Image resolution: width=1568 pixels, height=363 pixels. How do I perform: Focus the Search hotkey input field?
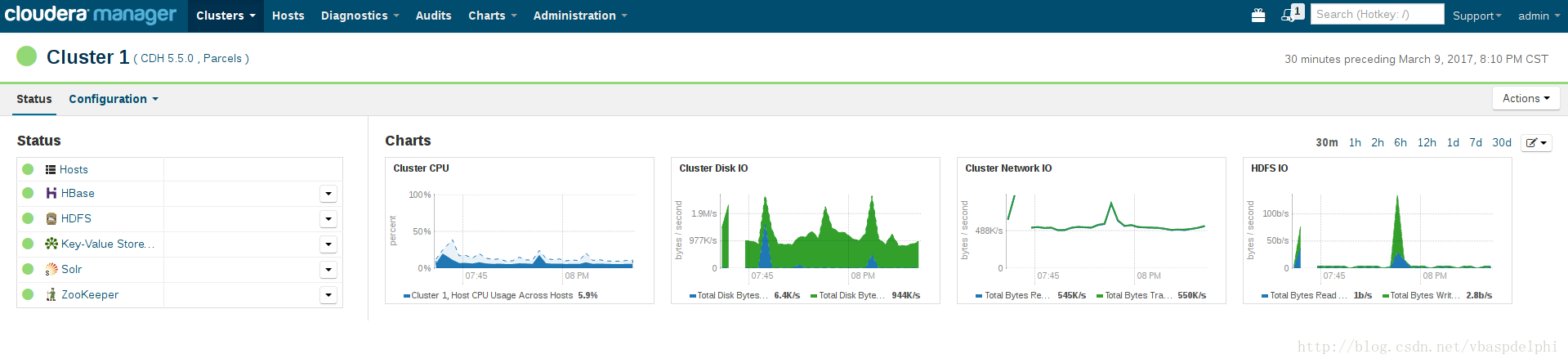[x=1378, y=14]
